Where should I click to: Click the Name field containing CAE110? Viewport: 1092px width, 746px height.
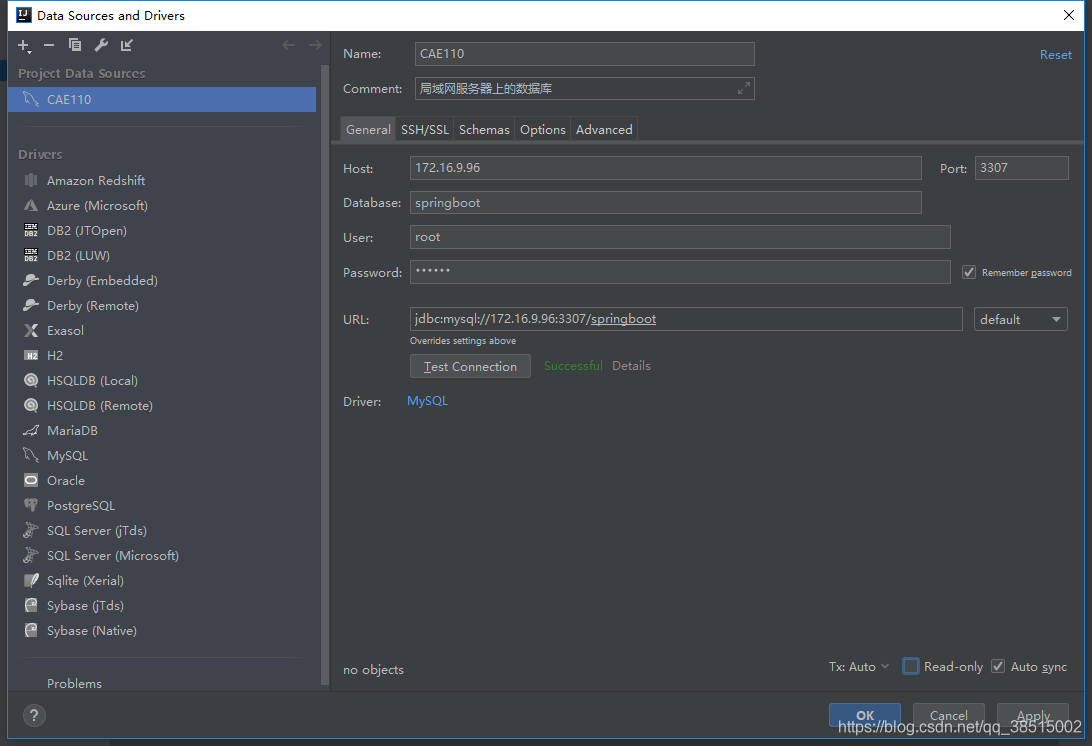tap(584, 54)
